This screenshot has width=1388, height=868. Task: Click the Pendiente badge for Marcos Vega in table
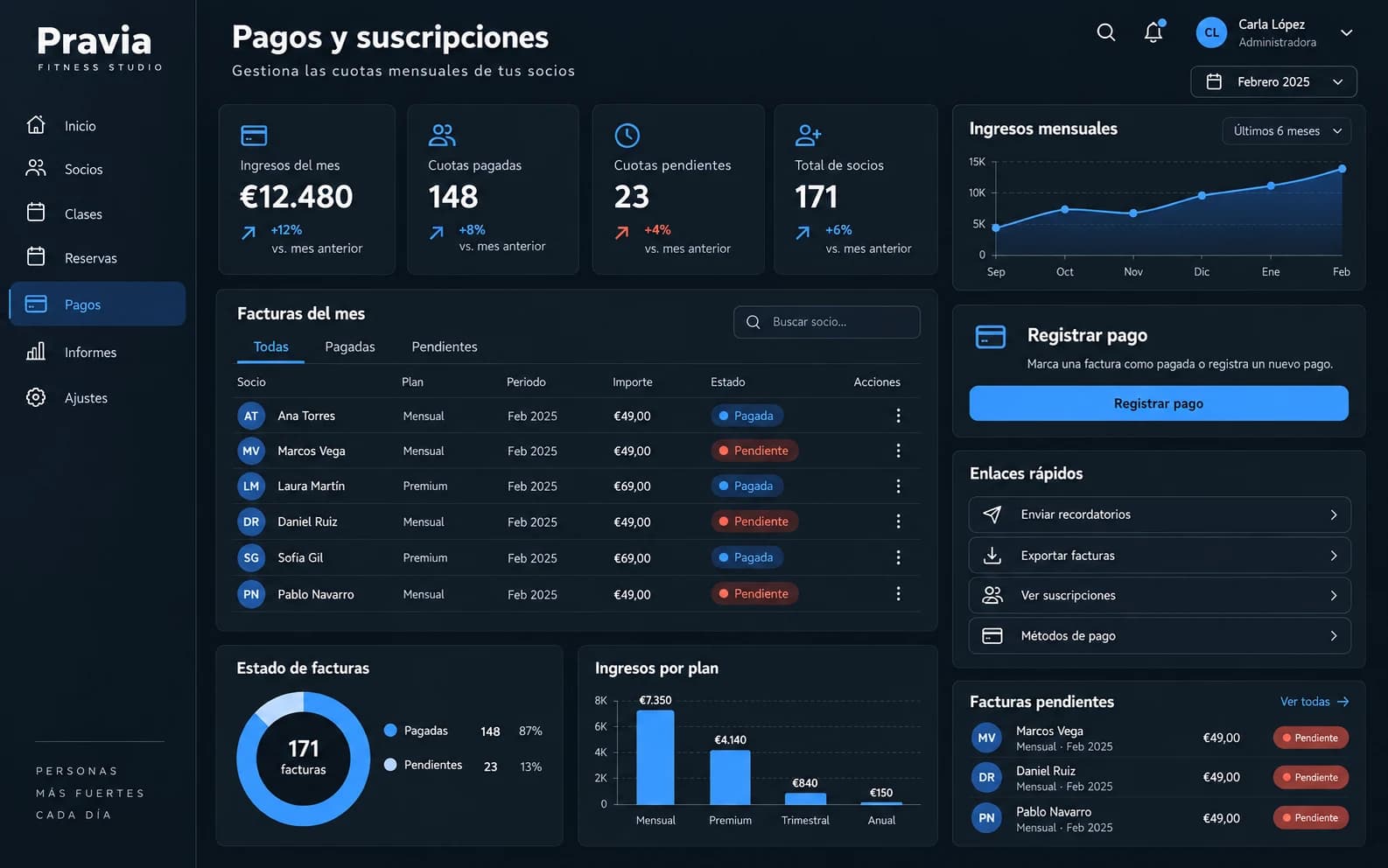(754, 451)
